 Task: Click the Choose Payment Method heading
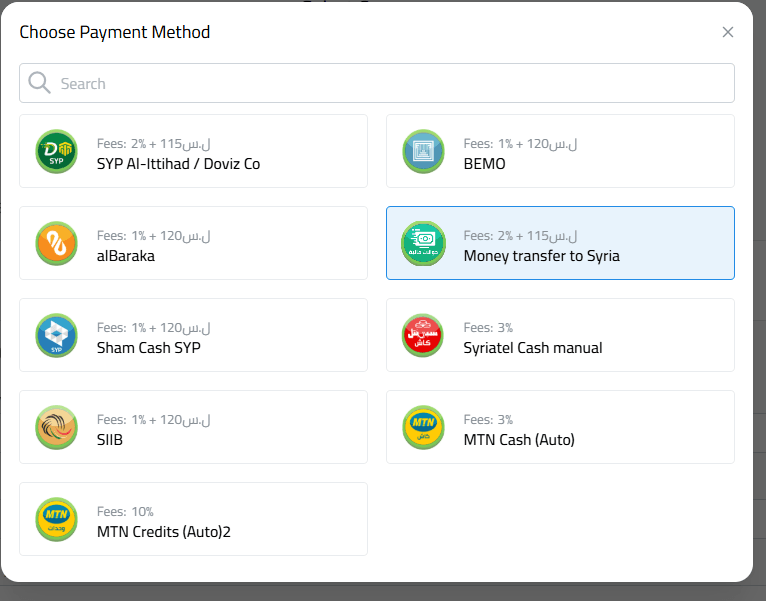(x=115, y=32)
